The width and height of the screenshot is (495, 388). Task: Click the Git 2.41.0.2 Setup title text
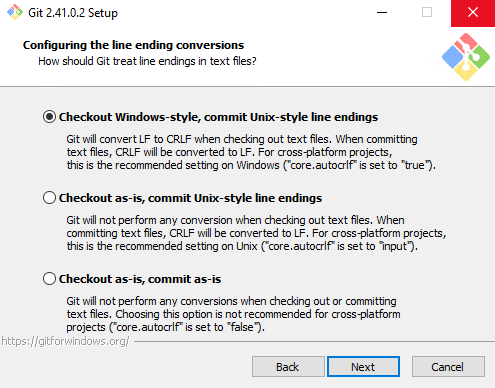tap(73, 13)
